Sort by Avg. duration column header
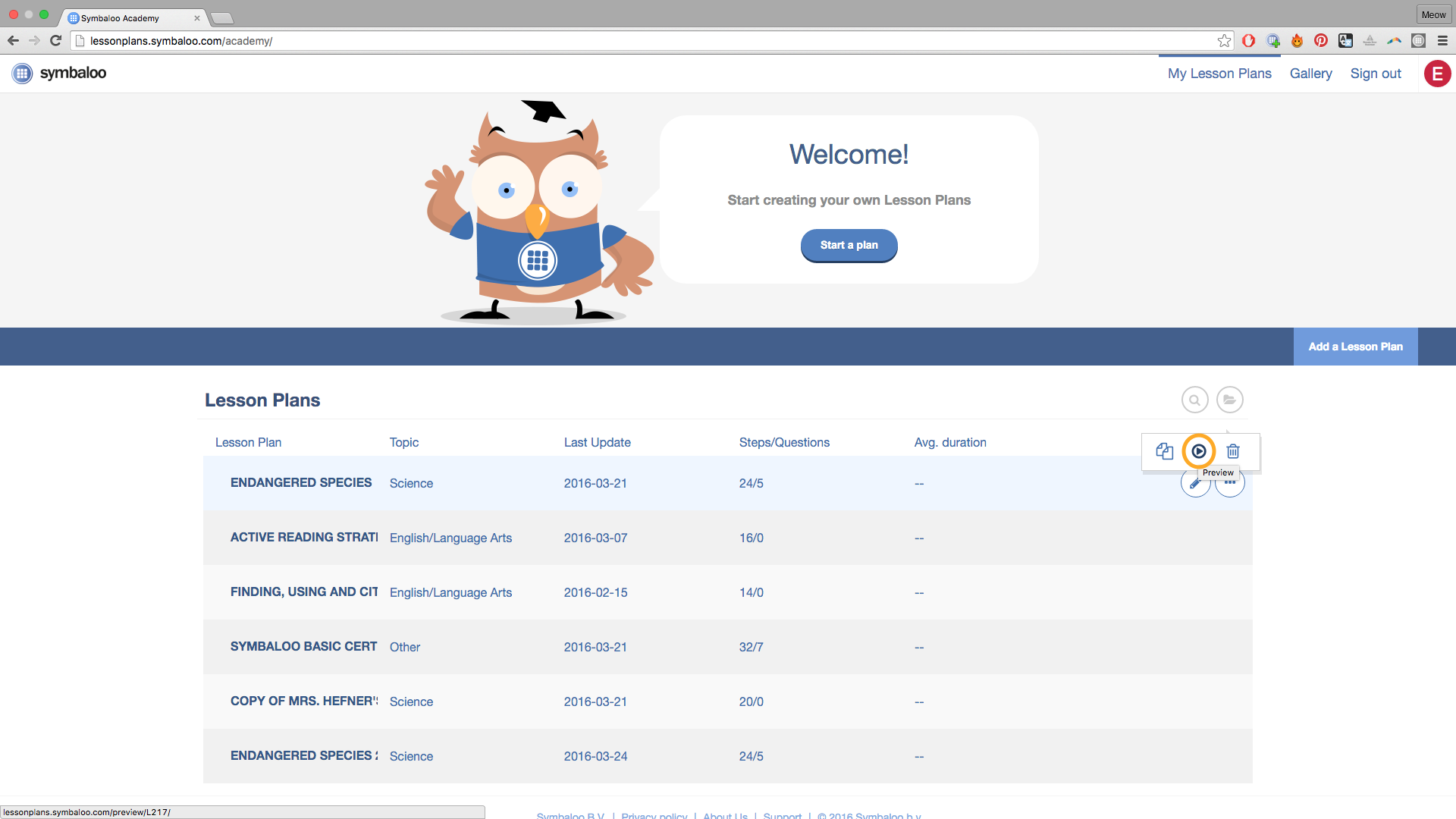The image size is (1456, 819). point(950,442)
